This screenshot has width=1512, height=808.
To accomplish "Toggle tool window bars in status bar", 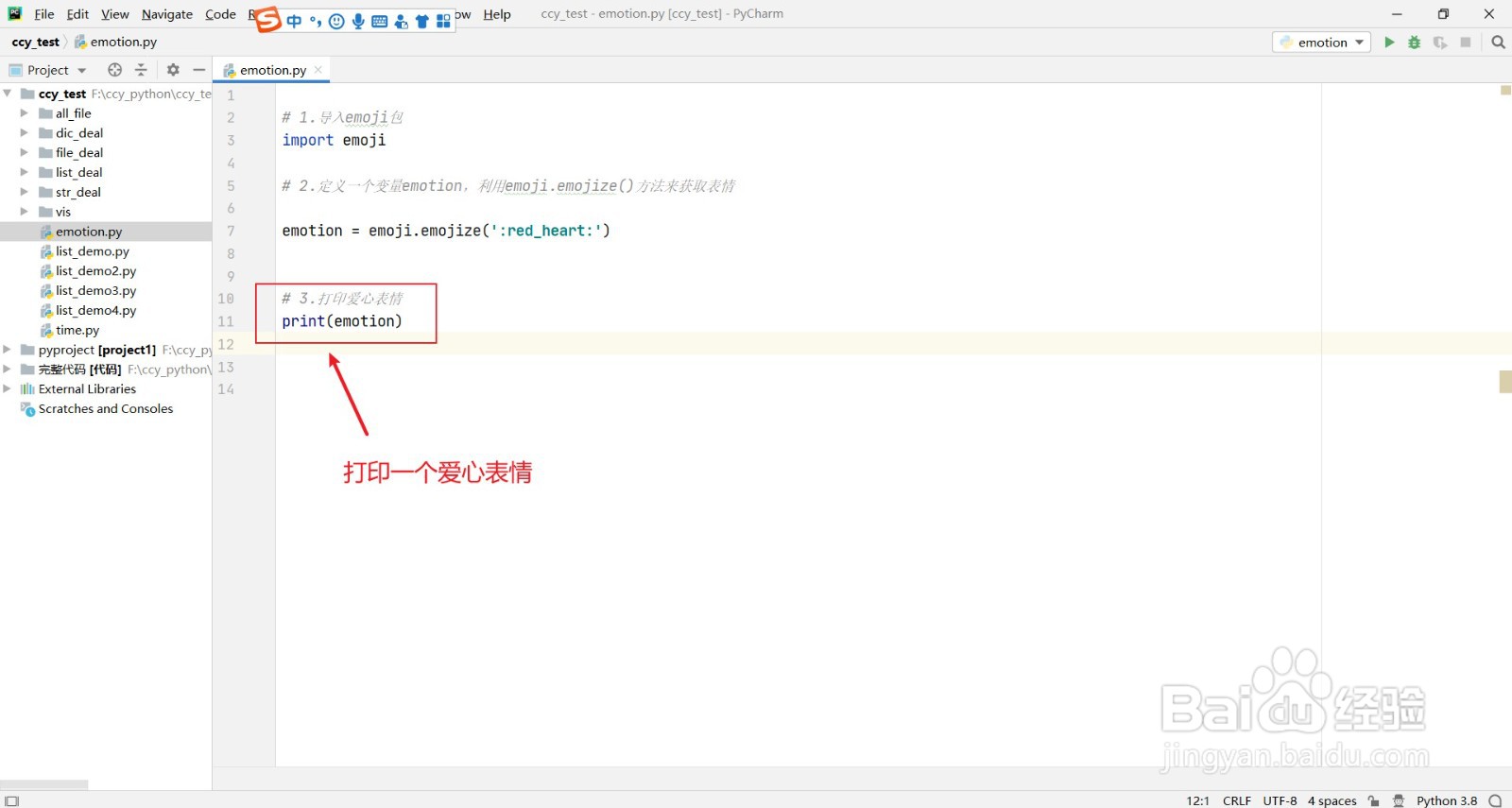I will pos(11,800).
